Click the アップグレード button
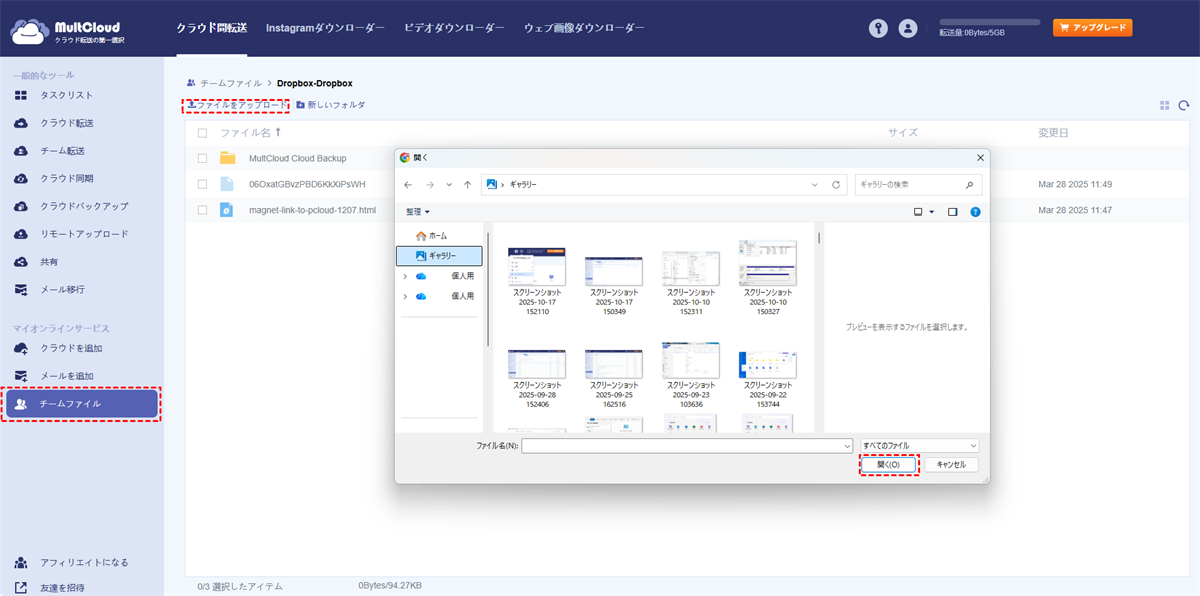This screenshot has height=596, width=1200. pyautogui.click(x=1092, y=28)
